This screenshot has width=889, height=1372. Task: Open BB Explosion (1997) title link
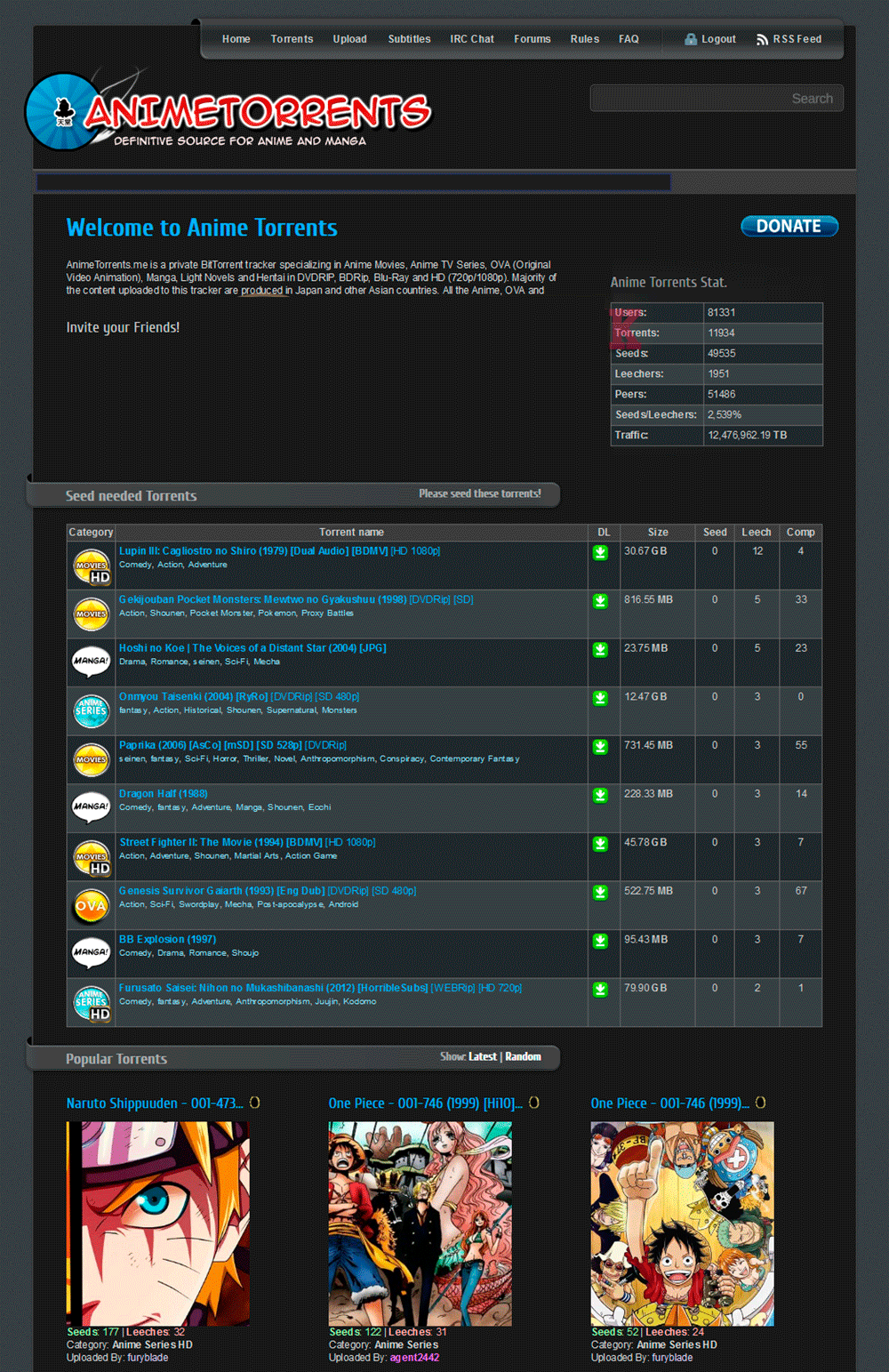point(168,939)
